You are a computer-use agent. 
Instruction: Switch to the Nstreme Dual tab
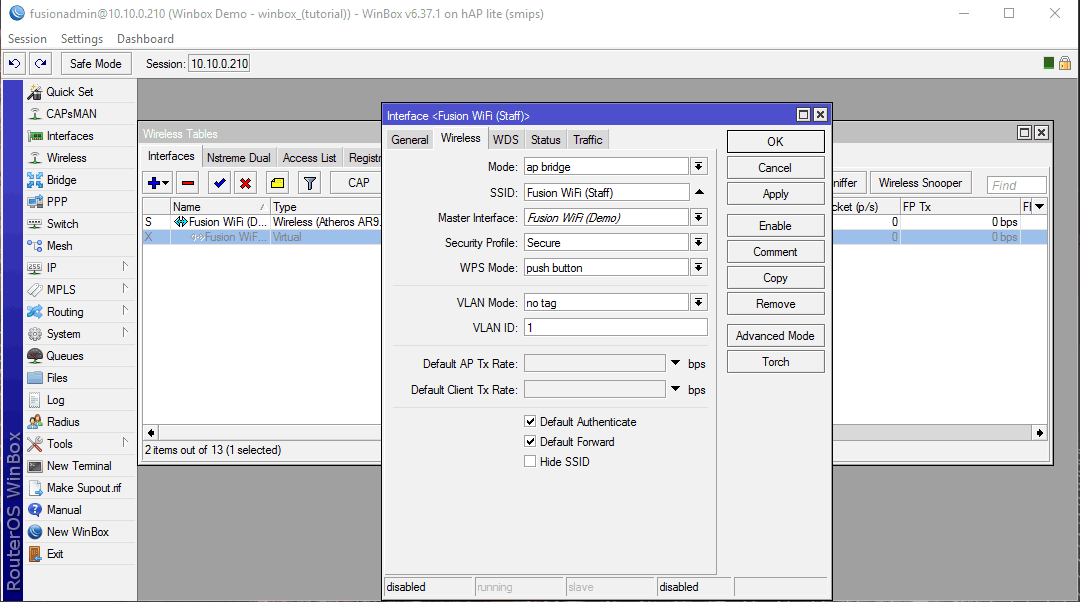[x=238, y=158]
